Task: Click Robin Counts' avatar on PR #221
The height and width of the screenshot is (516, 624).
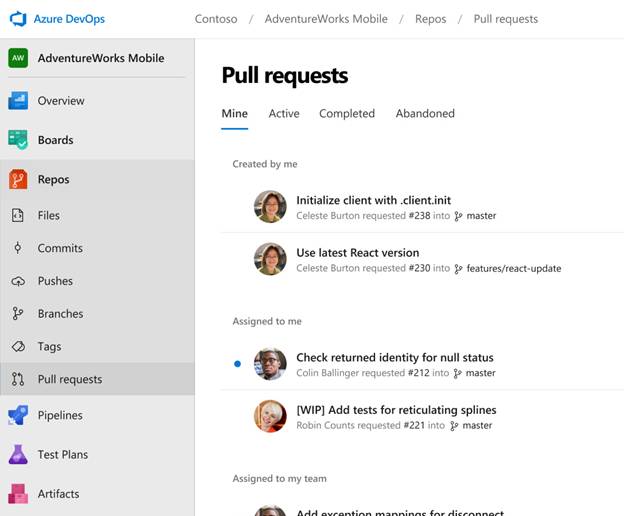Action: [270, 416]
